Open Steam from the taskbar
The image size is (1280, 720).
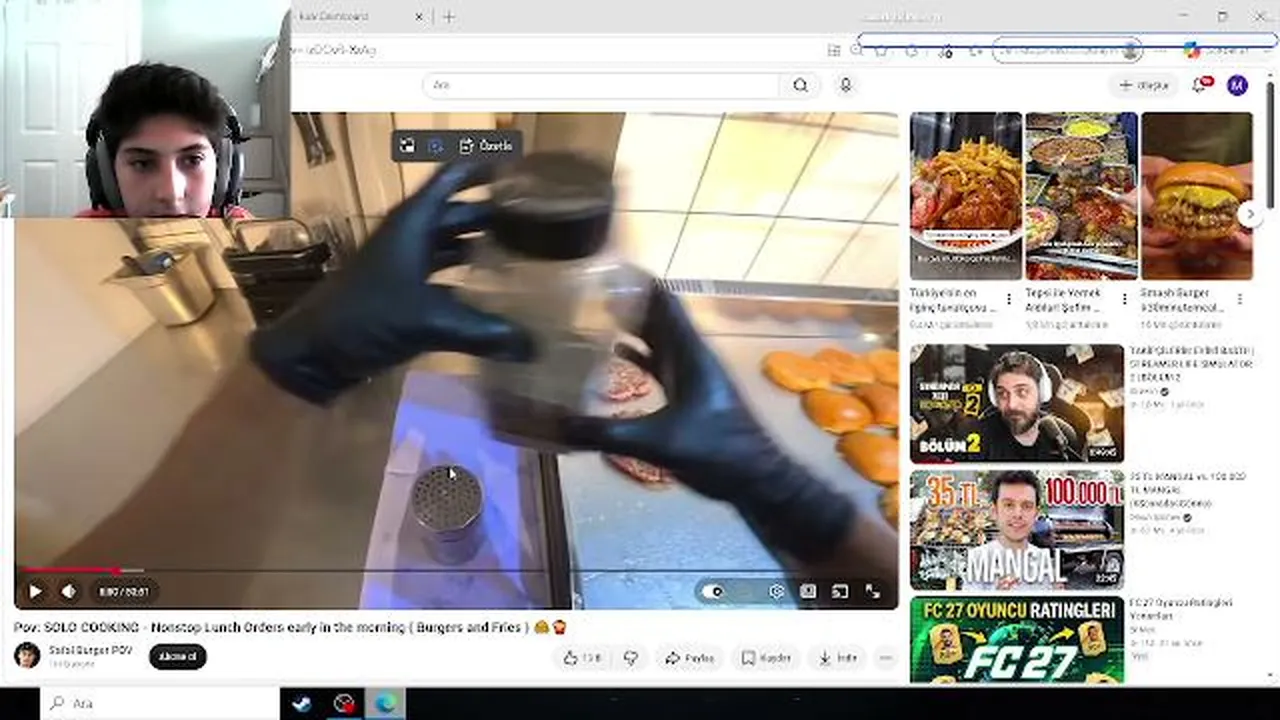301,703
